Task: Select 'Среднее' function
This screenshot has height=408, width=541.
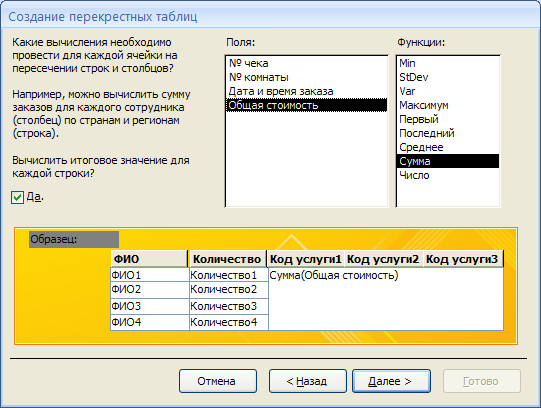Action: 448,147
